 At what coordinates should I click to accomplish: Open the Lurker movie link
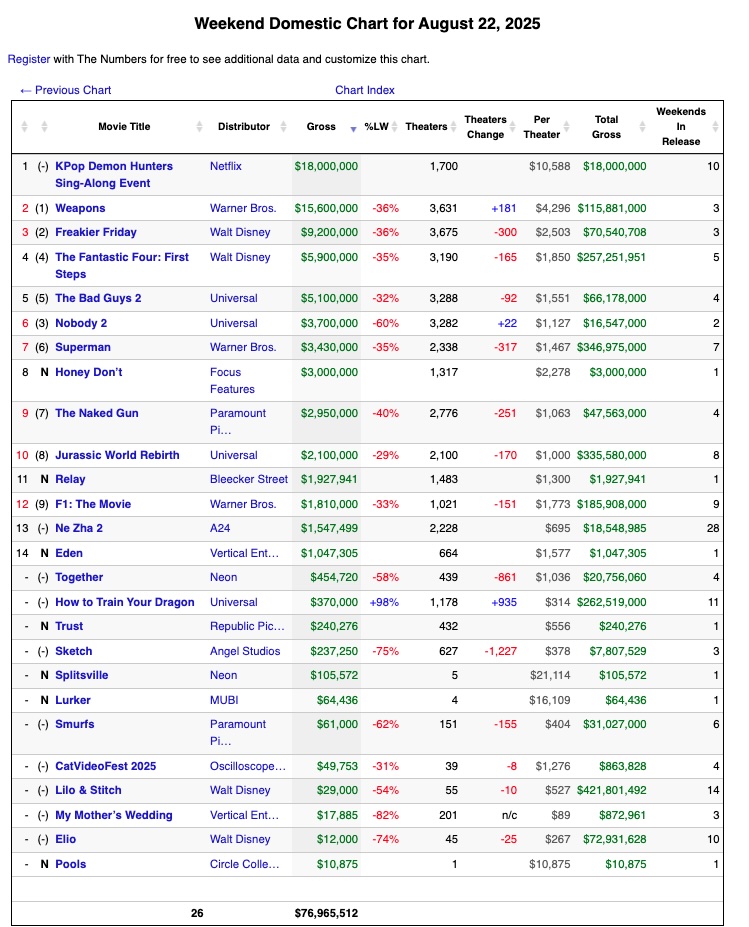click(73, 700)
